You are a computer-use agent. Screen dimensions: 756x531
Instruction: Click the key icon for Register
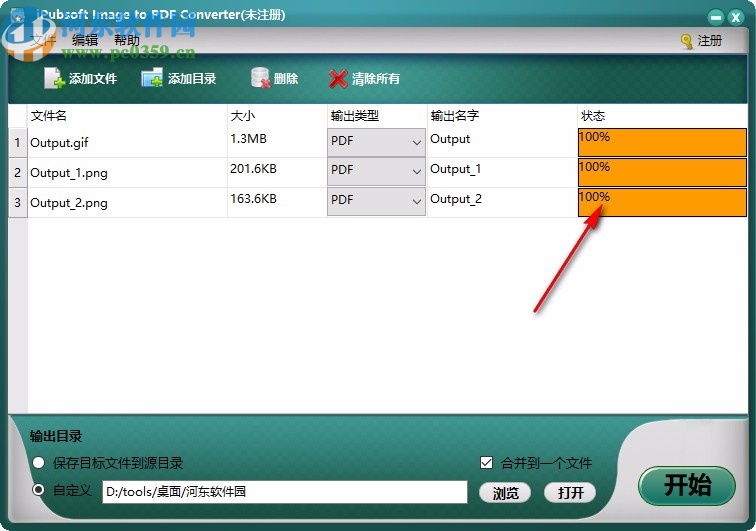point(687,41)
